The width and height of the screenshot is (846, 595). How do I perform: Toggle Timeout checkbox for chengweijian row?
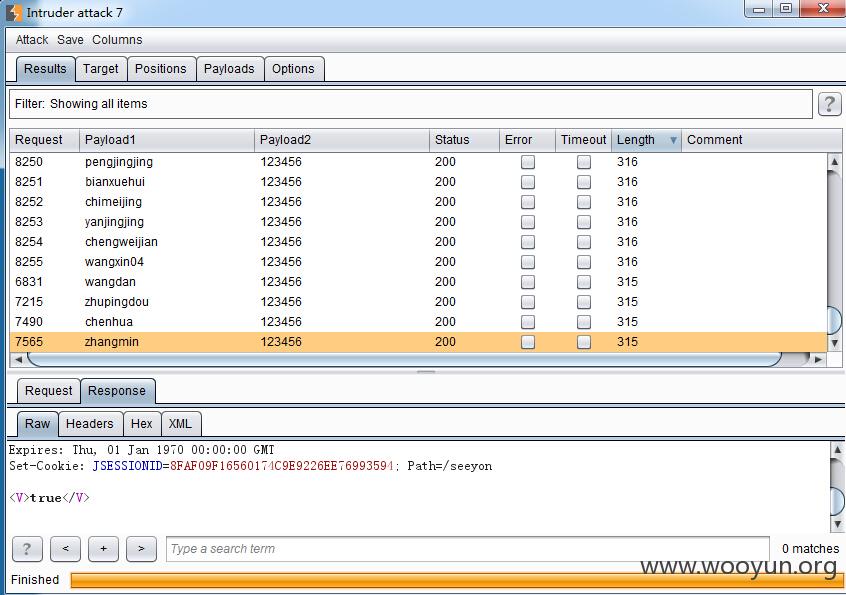pos(584,242)
